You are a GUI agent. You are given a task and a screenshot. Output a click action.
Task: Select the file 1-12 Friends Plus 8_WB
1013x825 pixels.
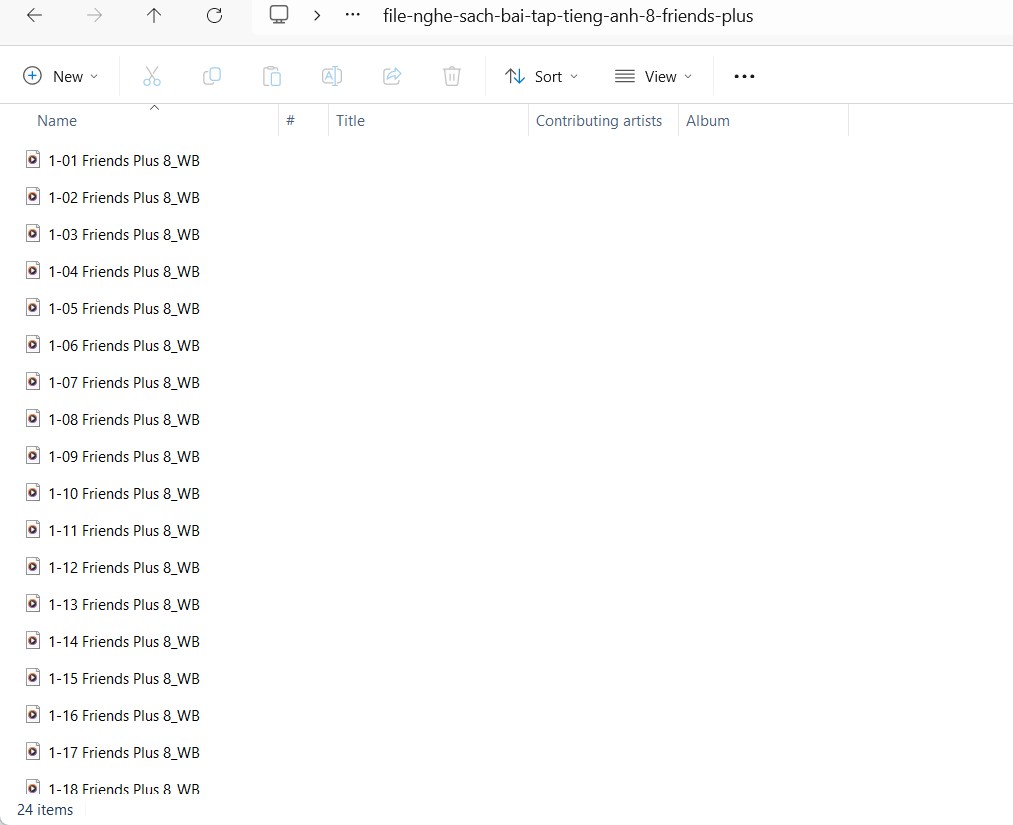(x=124, y=567)
